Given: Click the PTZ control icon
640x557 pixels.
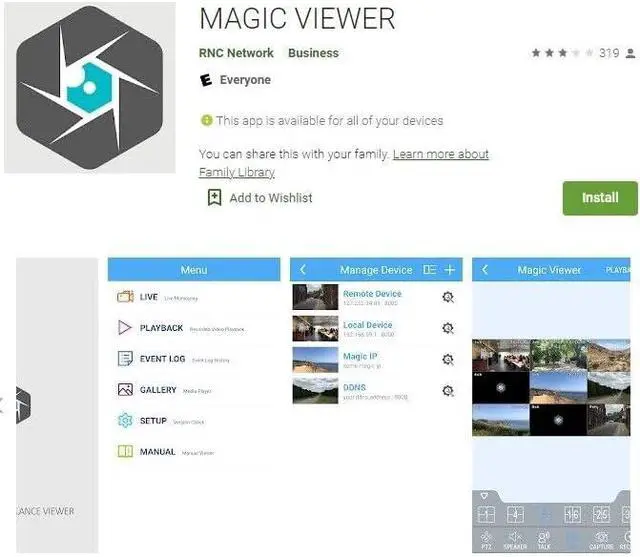Looking at the screenshot, I should (x=486, y=540).
